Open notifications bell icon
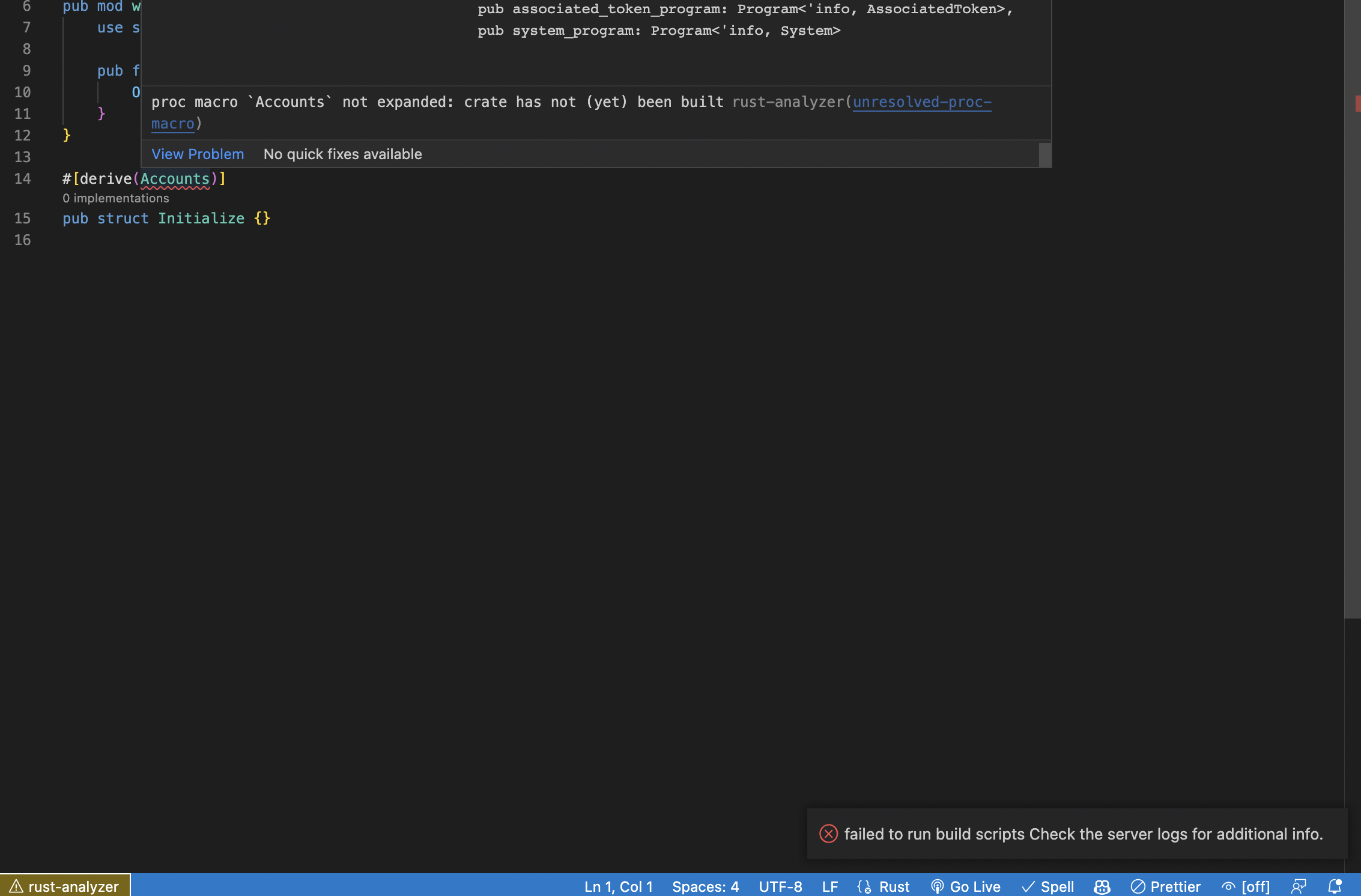This screenshot has height=896, width=1361. click(x=1335, y=886)
